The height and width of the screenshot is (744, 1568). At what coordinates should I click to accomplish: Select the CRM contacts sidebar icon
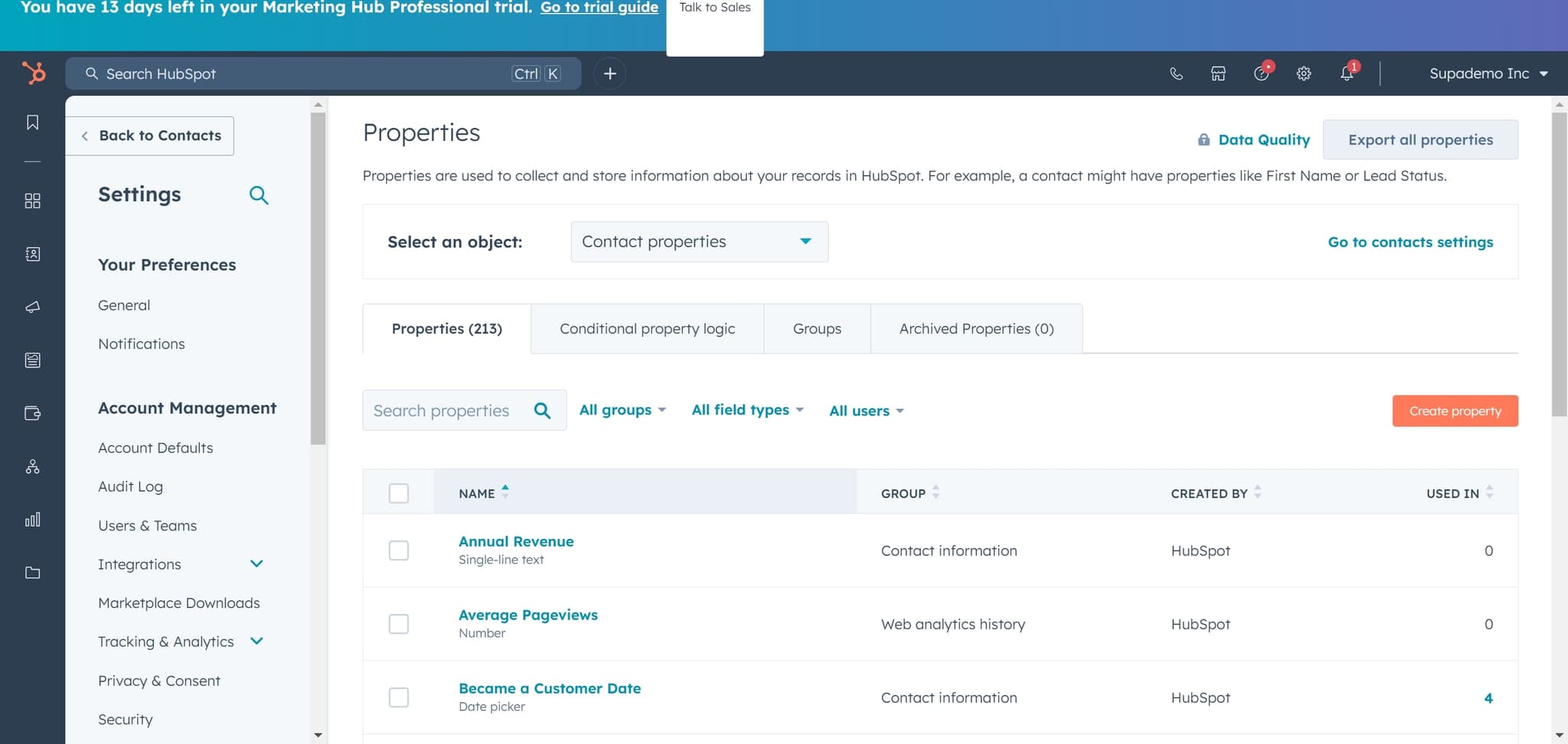click(x=32, y=253)
